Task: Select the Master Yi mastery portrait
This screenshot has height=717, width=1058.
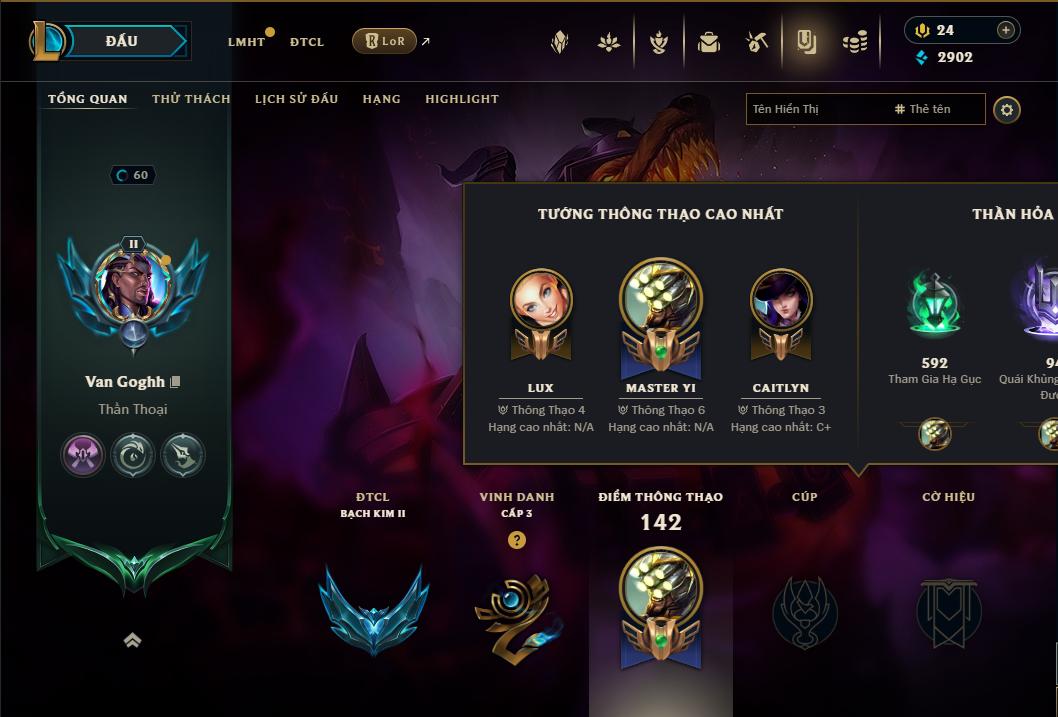Action: 661,318
